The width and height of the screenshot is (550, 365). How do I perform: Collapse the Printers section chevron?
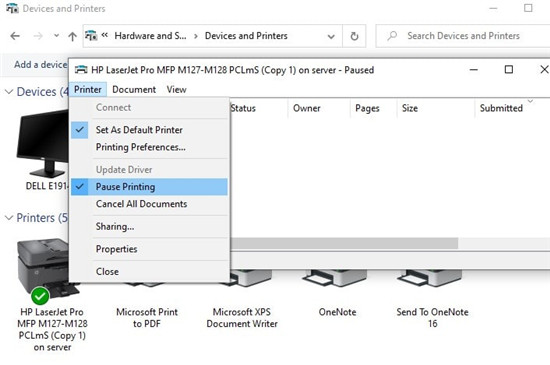(9, 218)
